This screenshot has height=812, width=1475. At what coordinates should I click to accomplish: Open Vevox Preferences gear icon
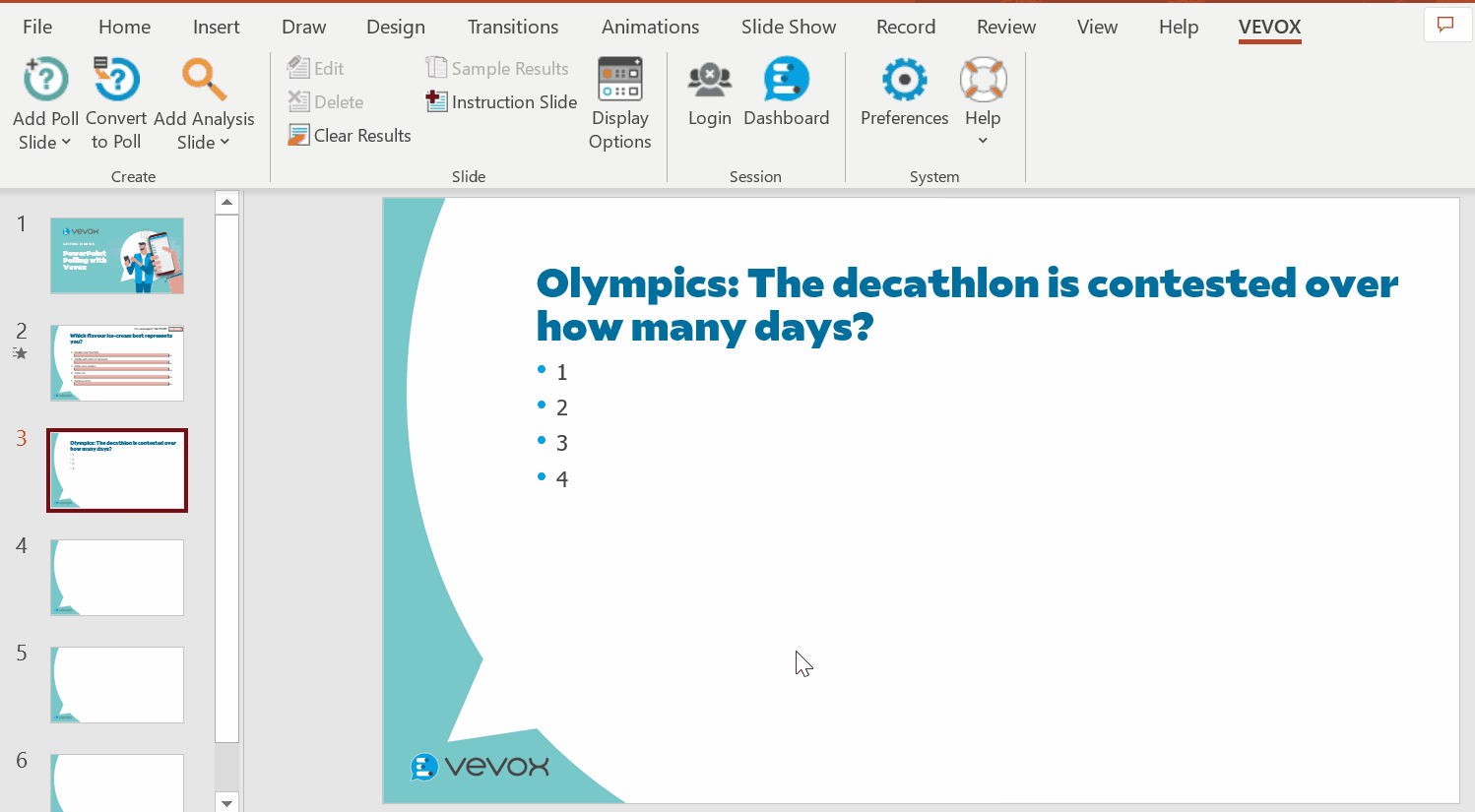[x=904, y=81]
